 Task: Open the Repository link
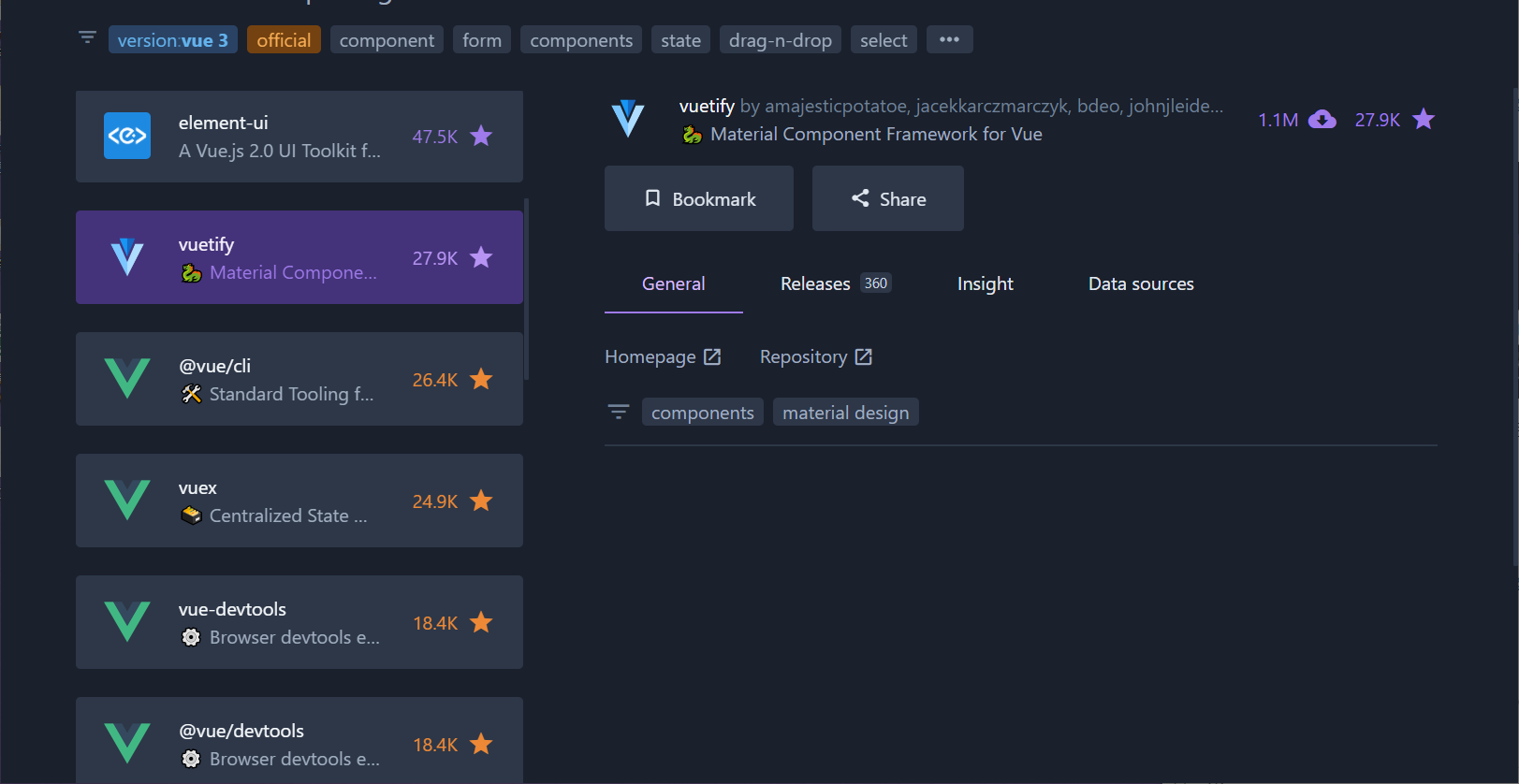[x=816, y=356]
